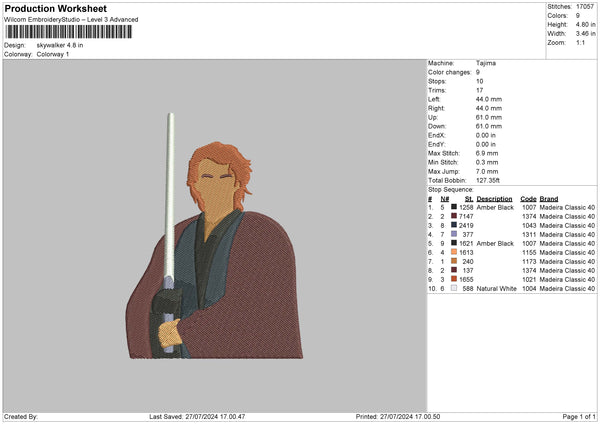Click the Width value 3.46 in

(585, 34)
